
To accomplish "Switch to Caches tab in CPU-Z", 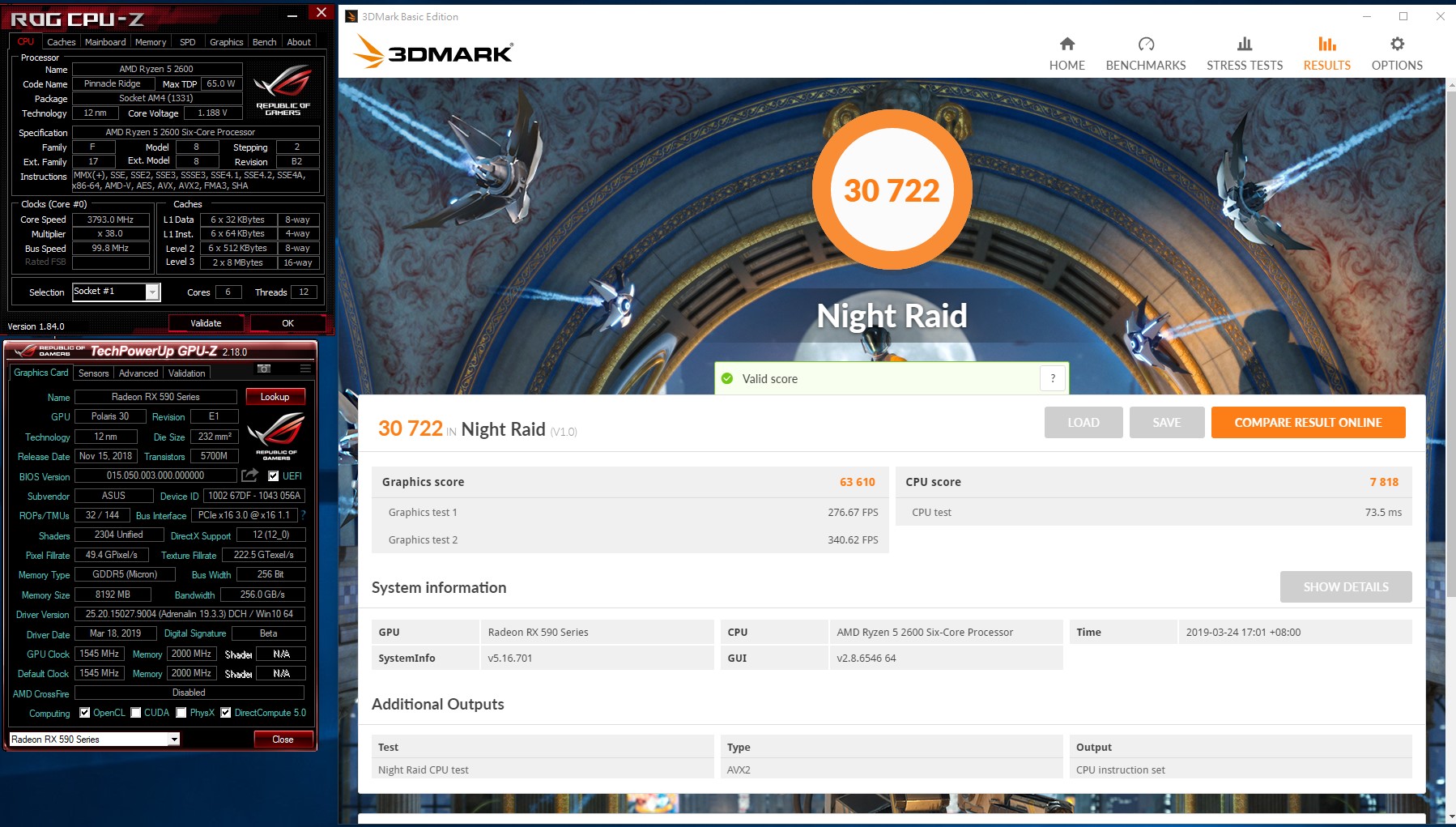I will [x=61, y=42].
